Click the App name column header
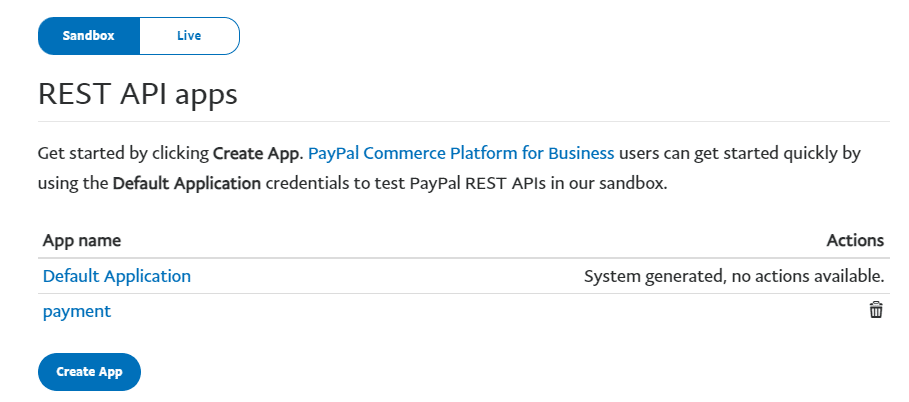 click(x=82, y=241)
